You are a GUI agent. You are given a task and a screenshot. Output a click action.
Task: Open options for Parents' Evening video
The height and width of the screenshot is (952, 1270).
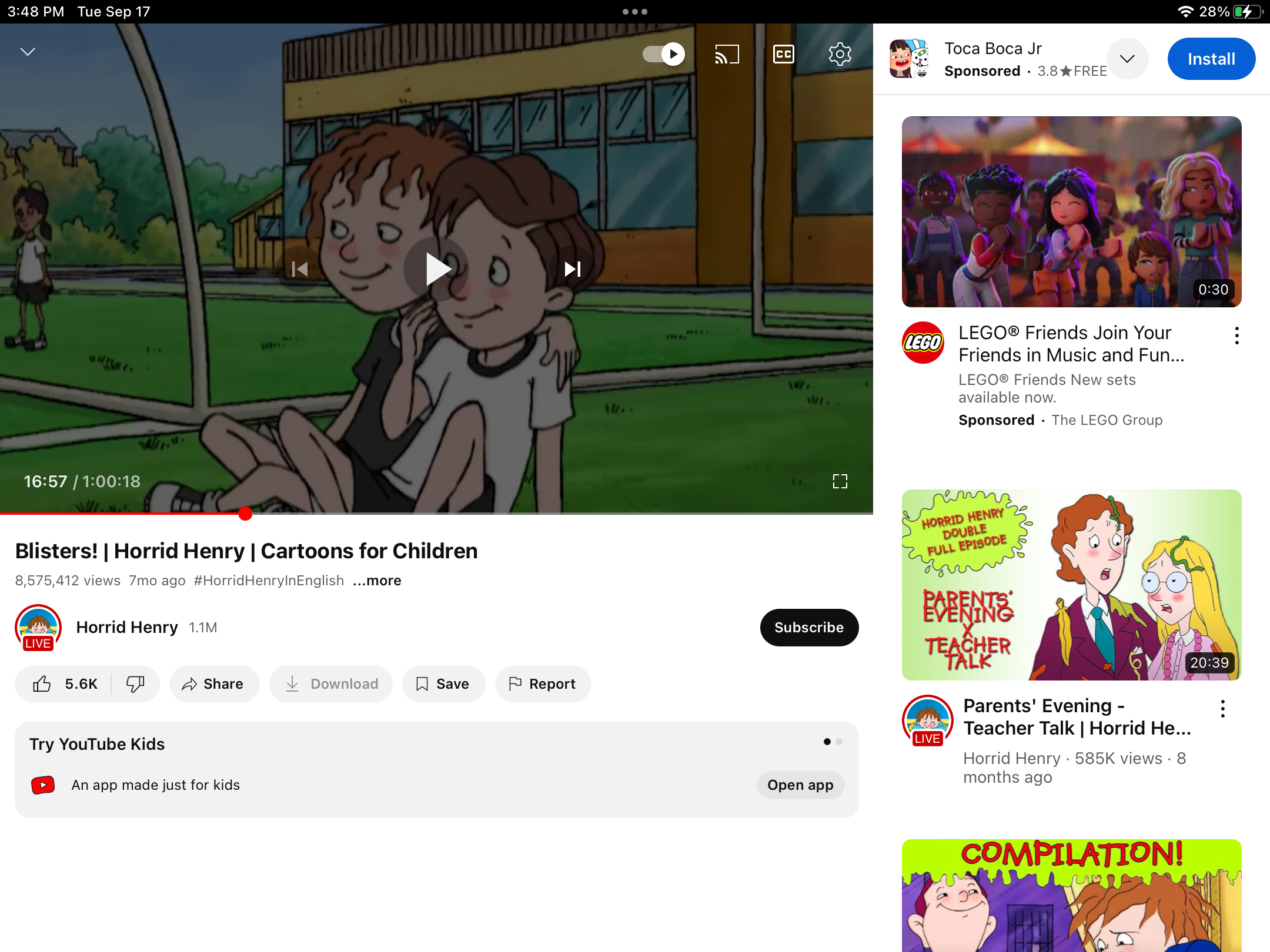1222,709
